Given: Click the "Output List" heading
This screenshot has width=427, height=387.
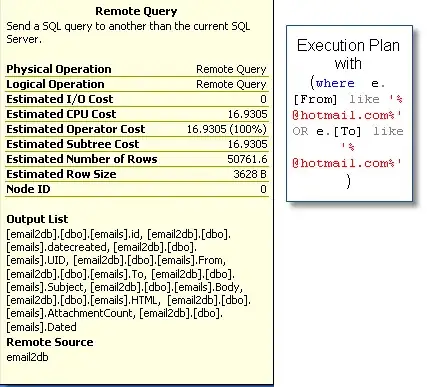Looking at the screenshot, I should tap(37, 219).
